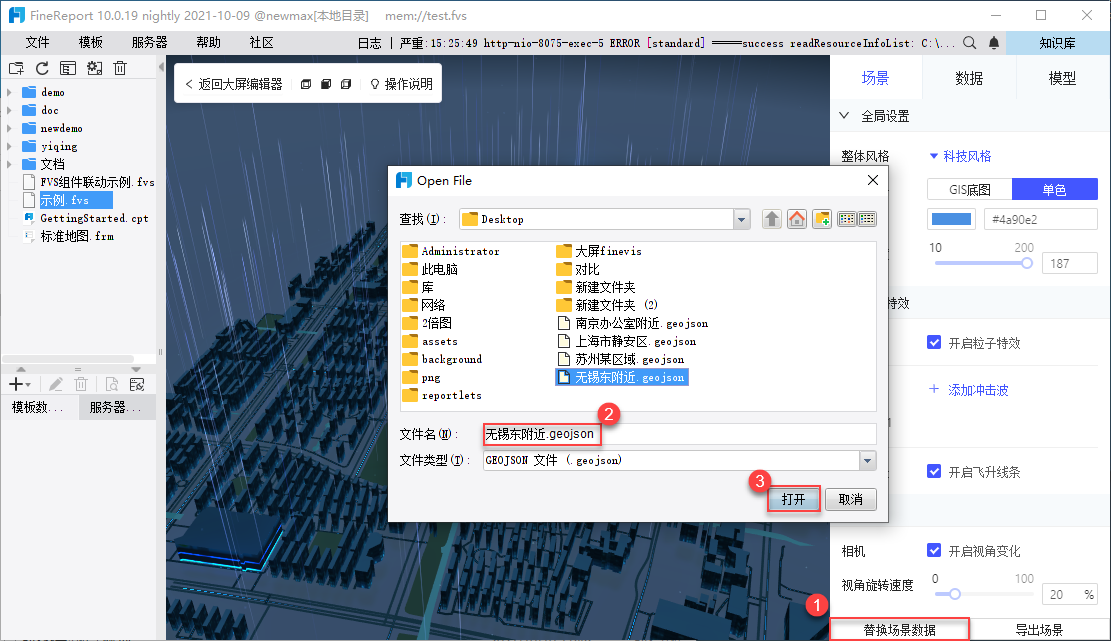Image resolution: width=1111 pixels, height=641 pixels.
Task: Click the edit pencil icon in dataset panel
Action: pyautogui.click(x=55, y=384)
